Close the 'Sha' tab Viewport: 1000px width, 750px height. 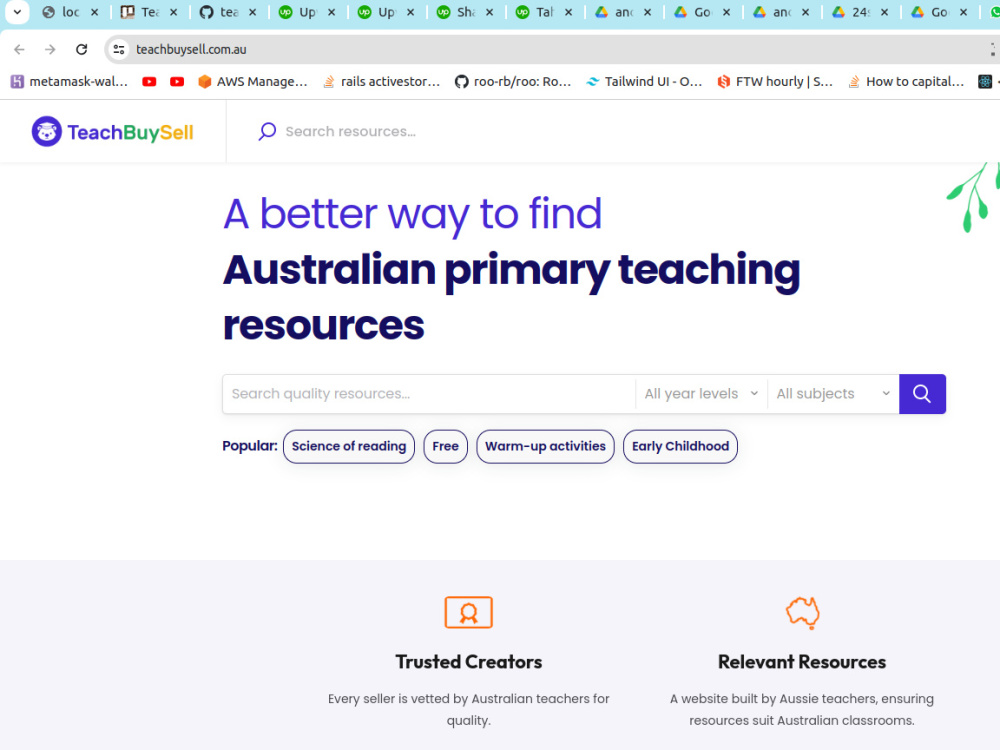(490, 12)
